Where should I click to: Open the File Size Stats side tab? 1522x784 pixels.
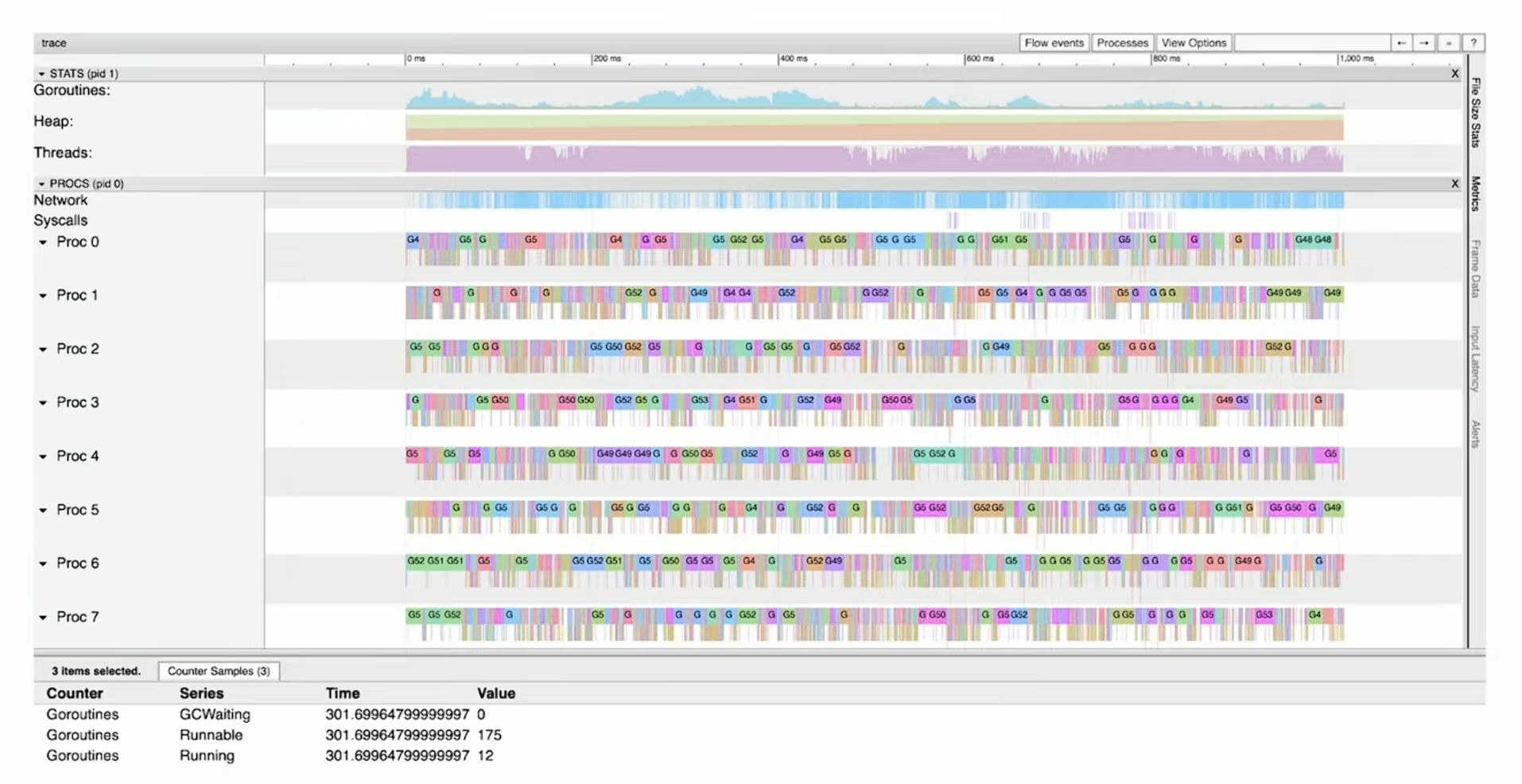click(1476, 112)
